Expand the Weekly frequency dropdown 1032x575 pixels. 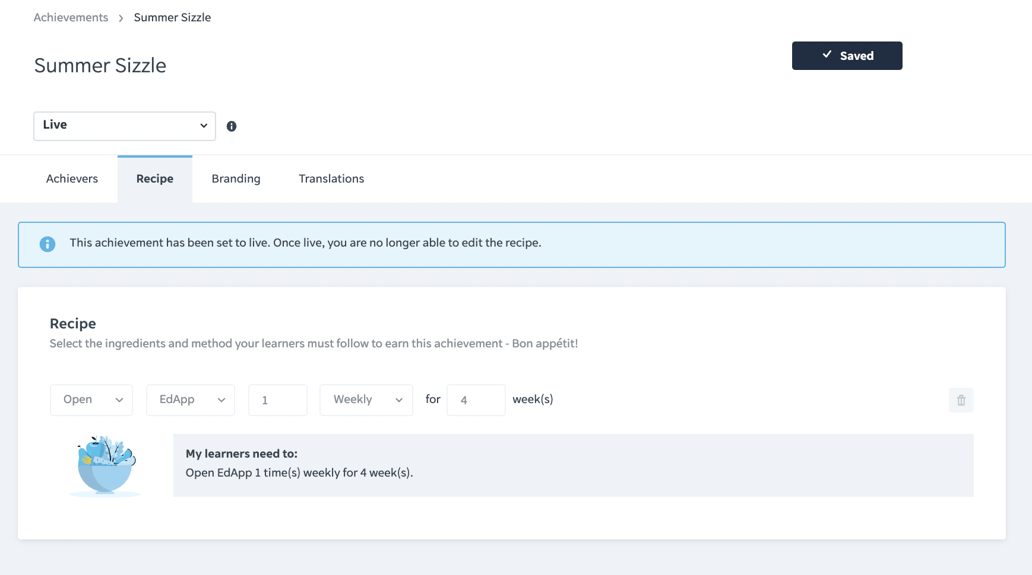coord(366,400)
